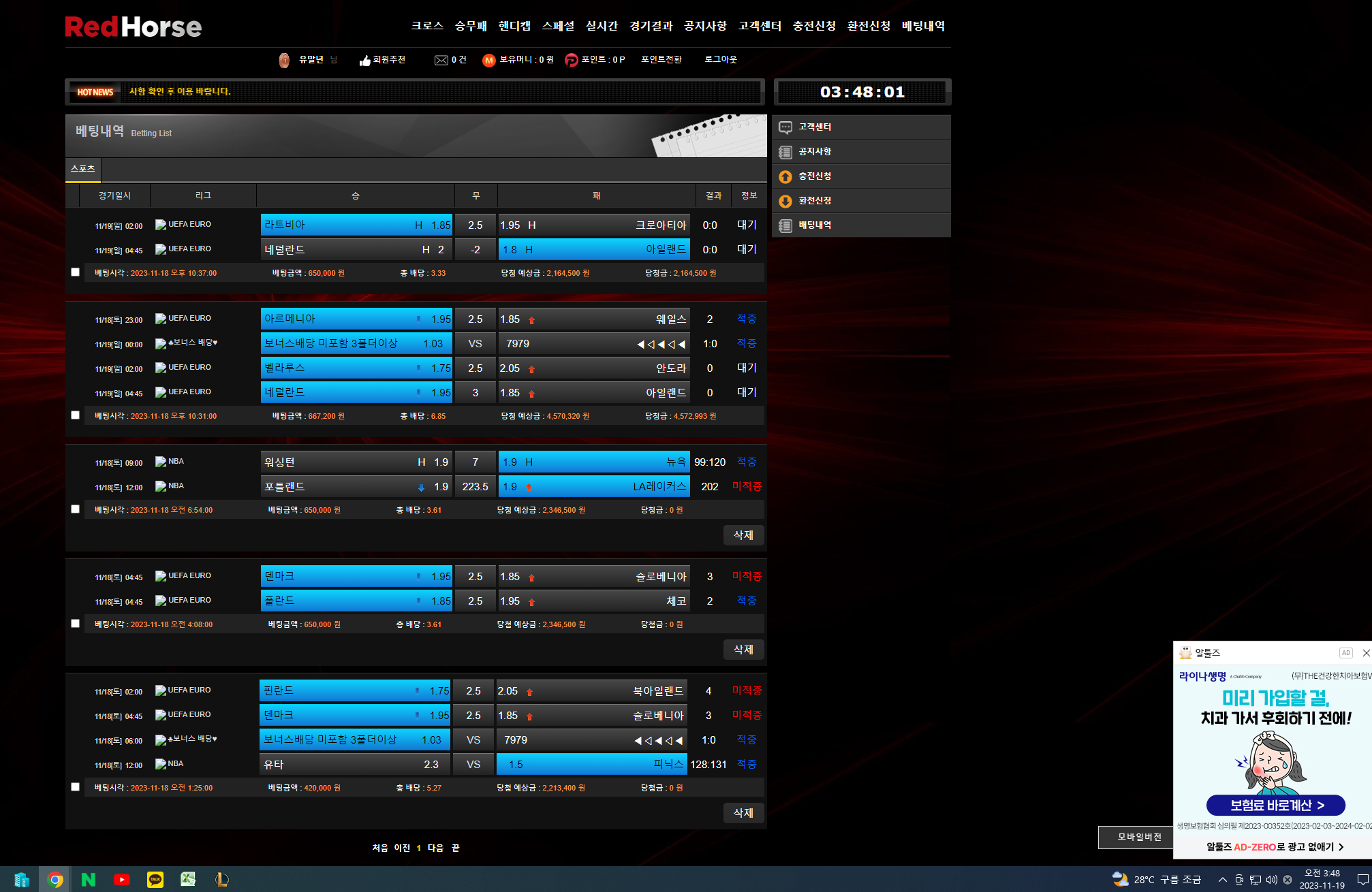This screenshot has width=1372, height=892.
Task: Open the envelope messages icon
Action: [441, 61]
